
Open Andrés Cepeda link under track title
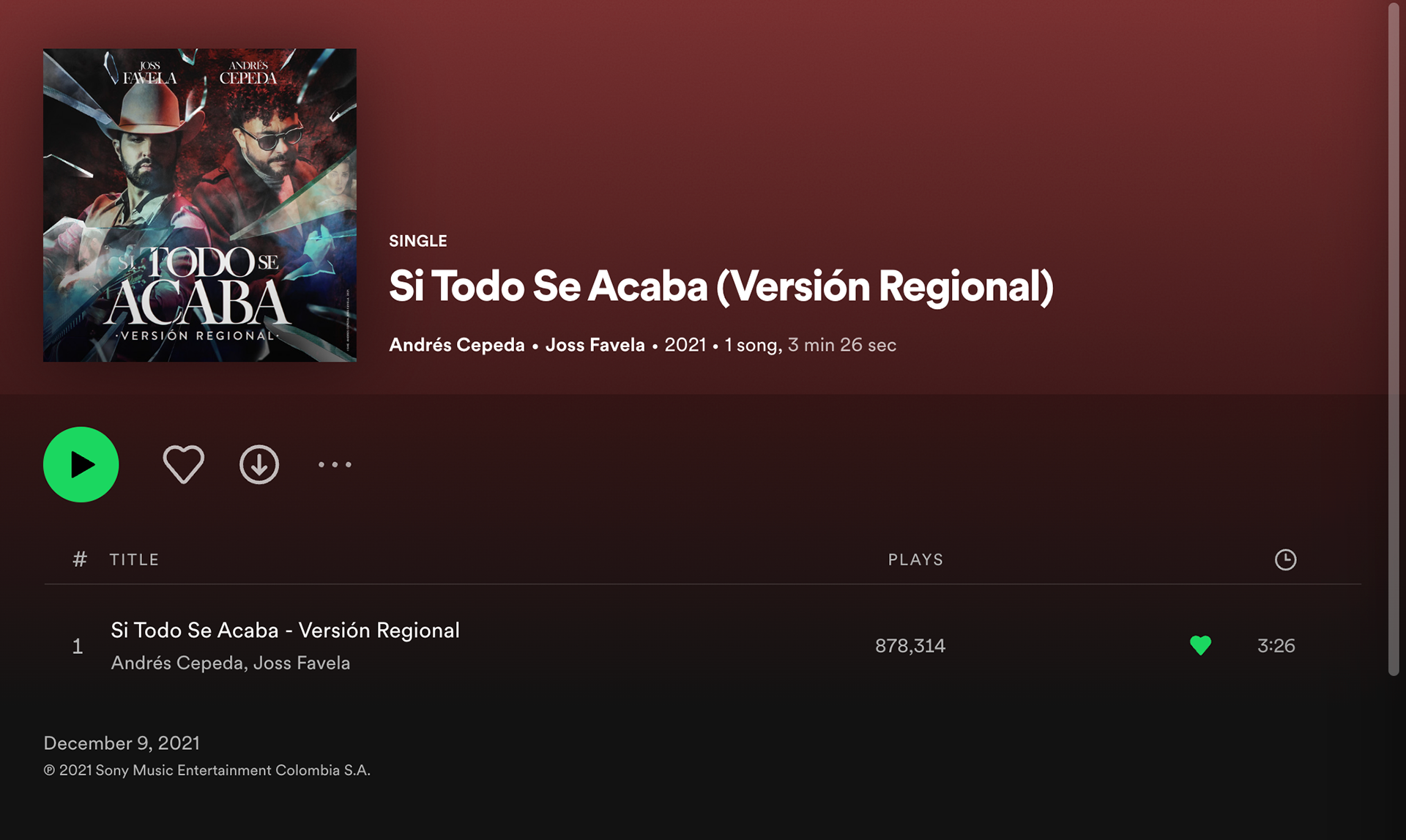(176, 663)
